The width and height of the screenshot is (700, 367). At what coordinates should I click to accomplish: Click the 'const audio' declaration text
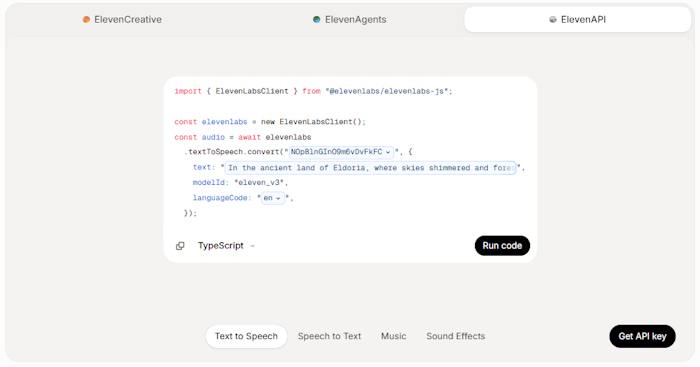point(200,137)
